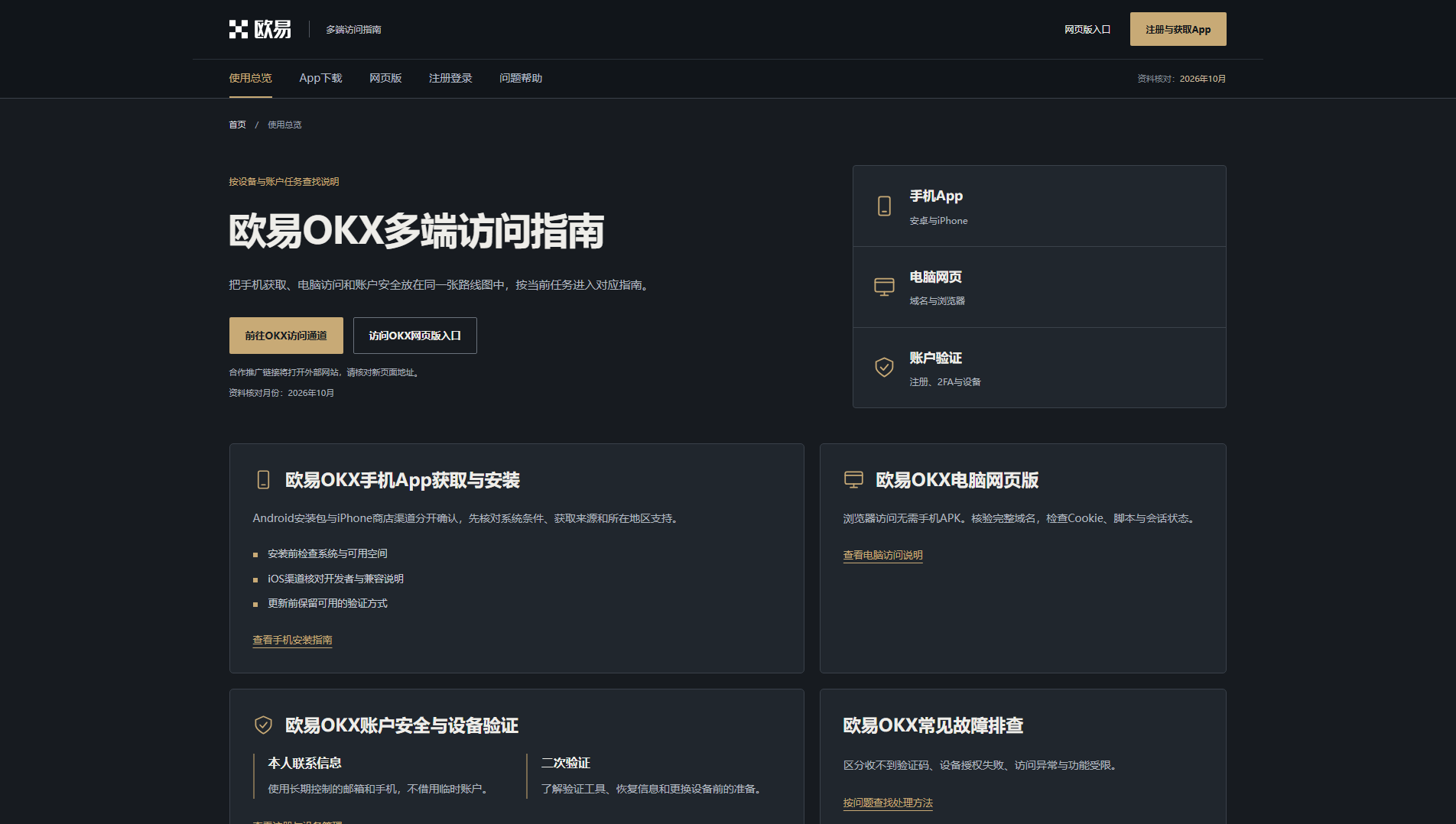Click the 资料核对月份：2026年10月 note

click(281, 393)
